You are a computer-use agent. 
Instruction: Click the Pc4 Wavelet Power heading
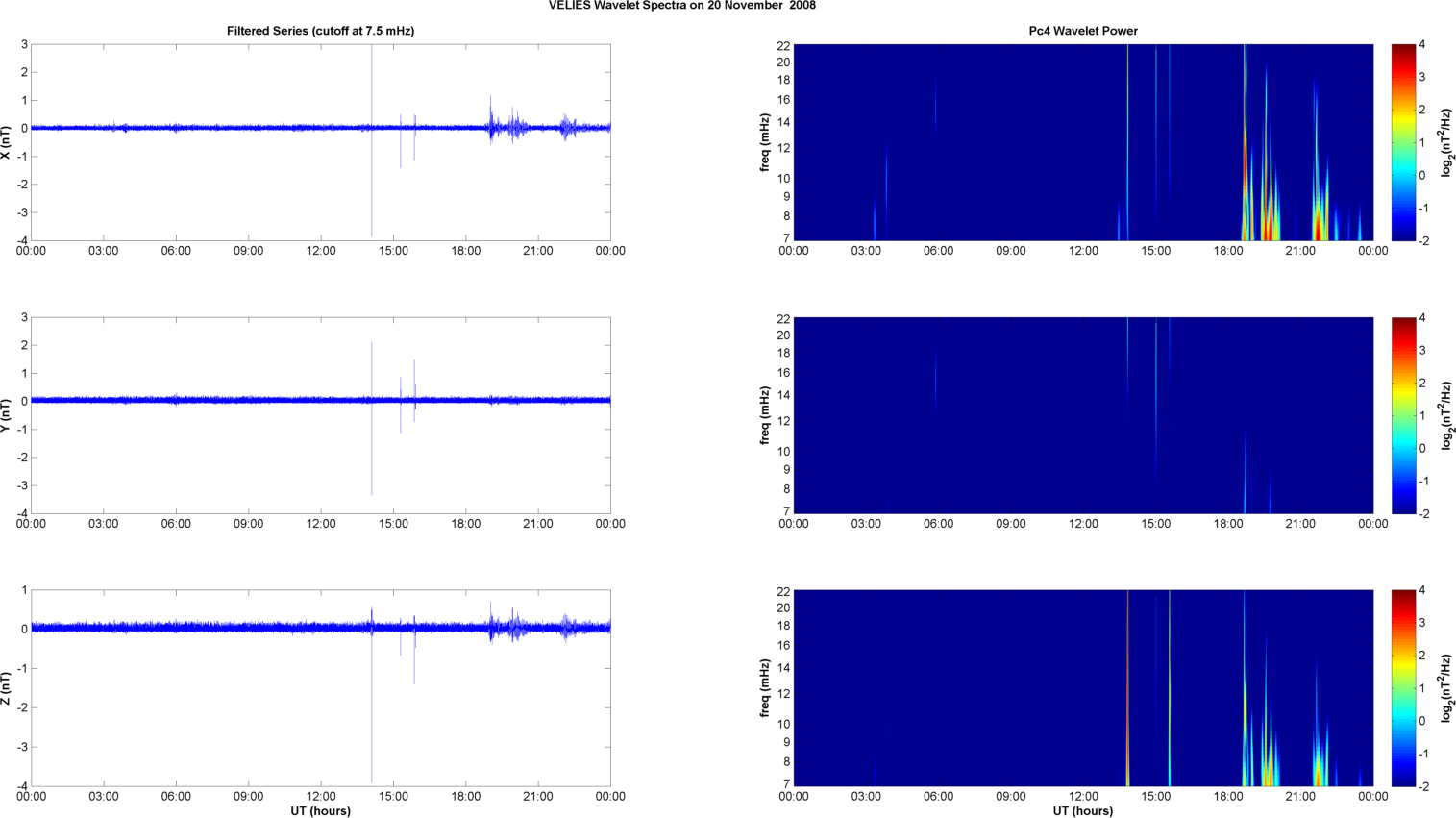click(x=1082, y=31)
